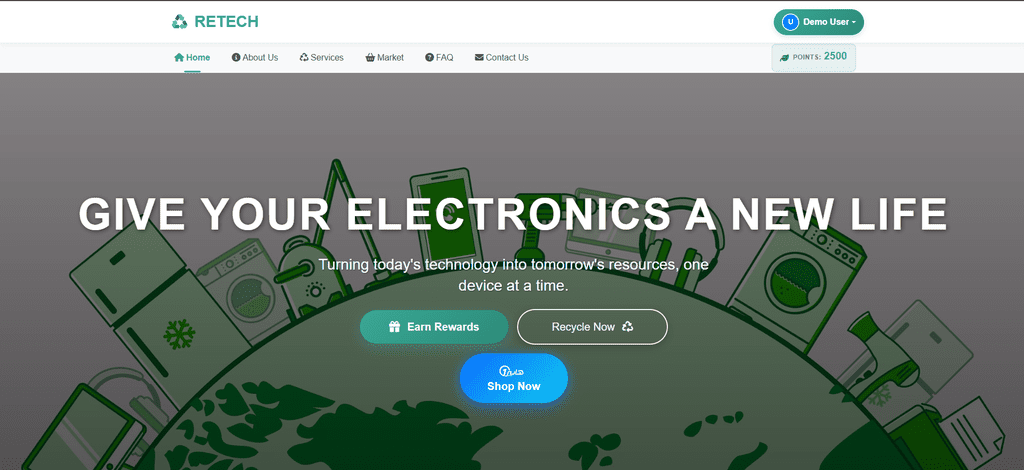Expand the caret next to Demo User
1024x470 pixels.
[854, 22]
